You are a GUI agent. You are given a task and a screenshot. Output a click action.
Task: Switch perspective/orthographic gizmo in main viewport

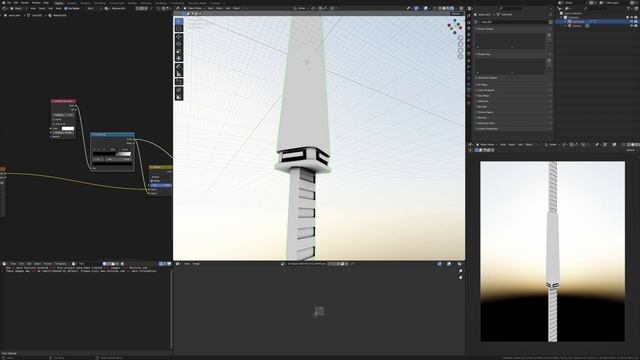point(460,57)
